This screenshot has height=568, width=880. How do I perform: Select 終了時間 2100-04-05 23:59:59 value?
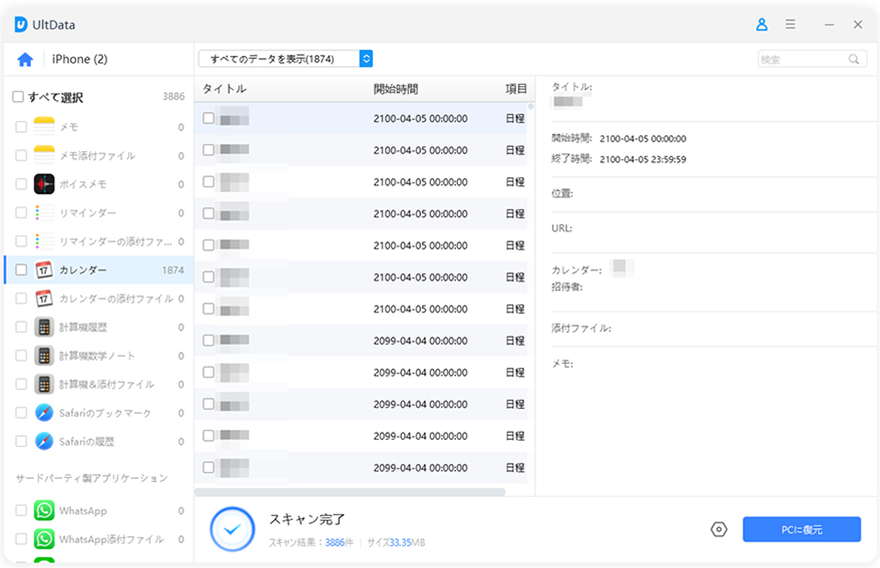[x=643, y=159]
